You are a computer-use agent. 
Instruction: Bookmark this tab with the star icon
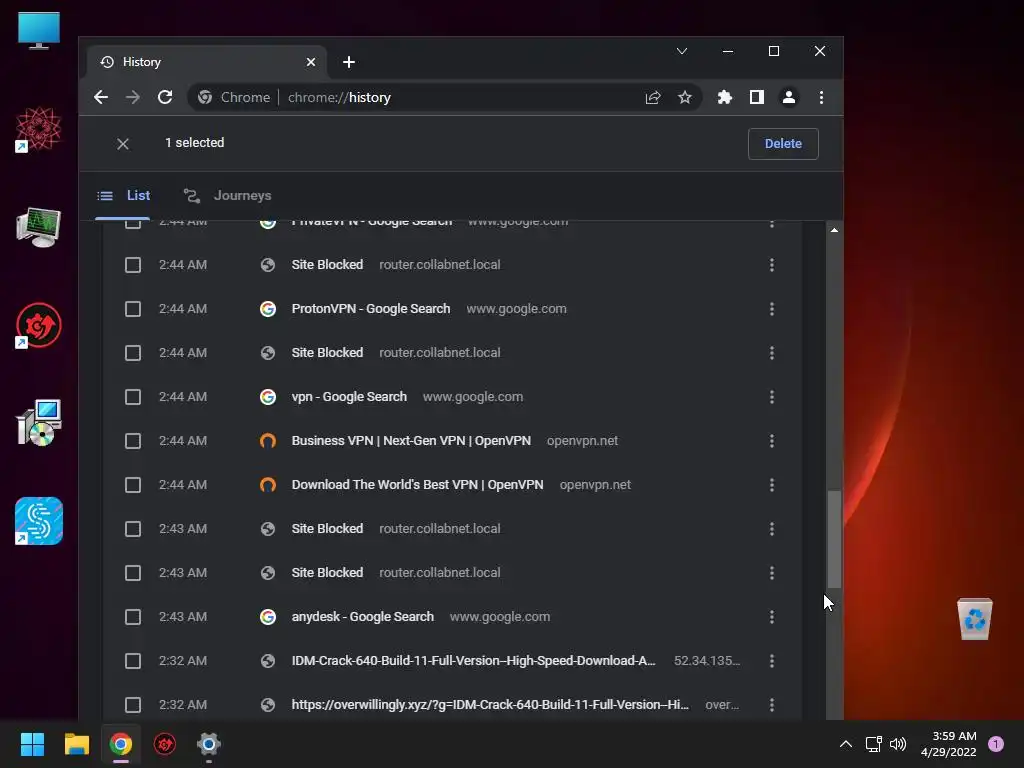tap(684, 97)
